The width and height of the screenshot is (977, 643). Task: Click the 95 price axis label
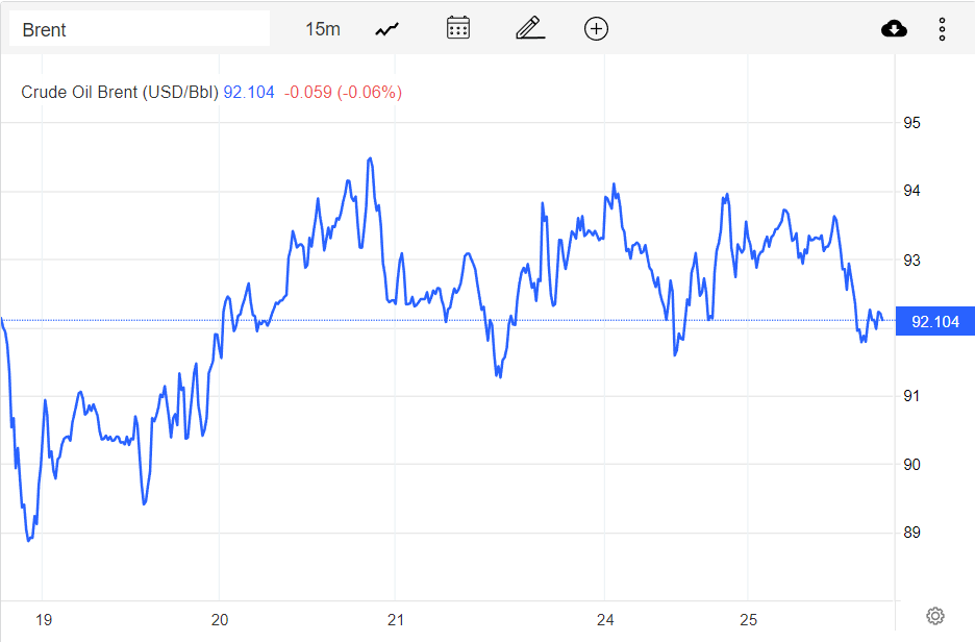coord(912,123)
